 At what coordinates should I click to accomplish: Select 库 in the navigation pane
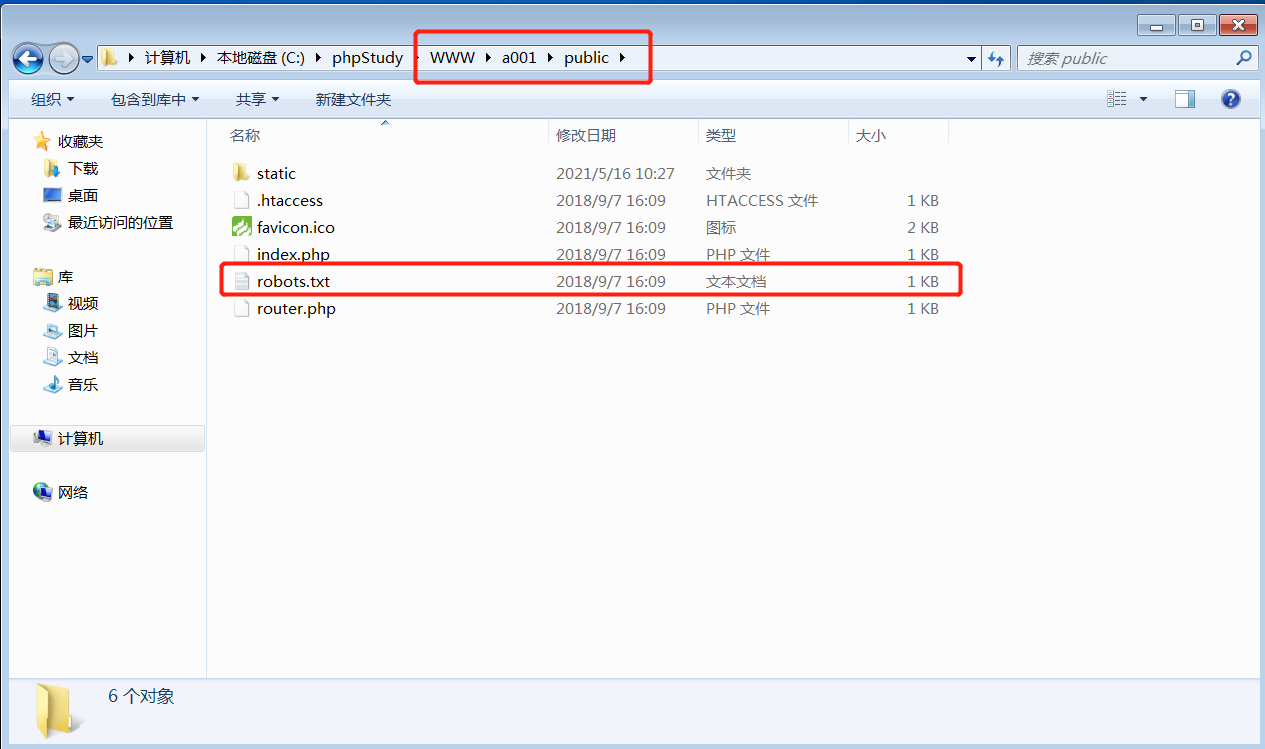click(x=66, y=277)
